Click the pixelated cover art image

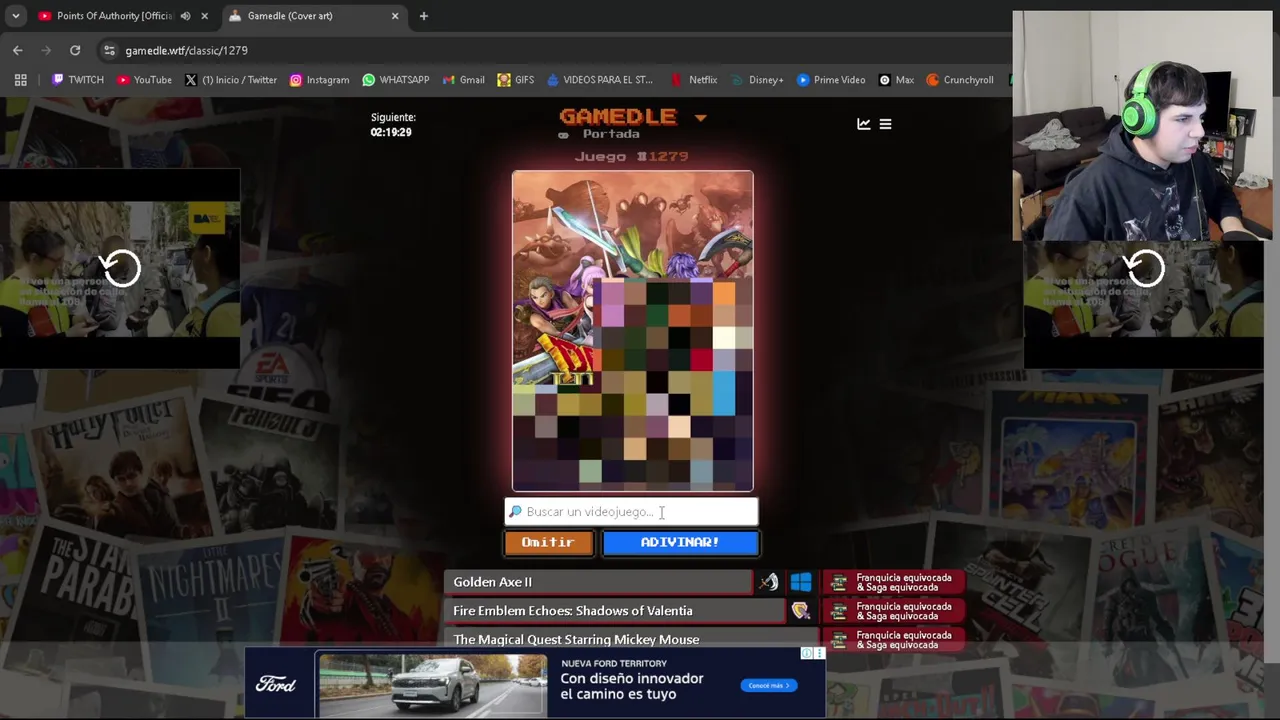tap(633, 331)
